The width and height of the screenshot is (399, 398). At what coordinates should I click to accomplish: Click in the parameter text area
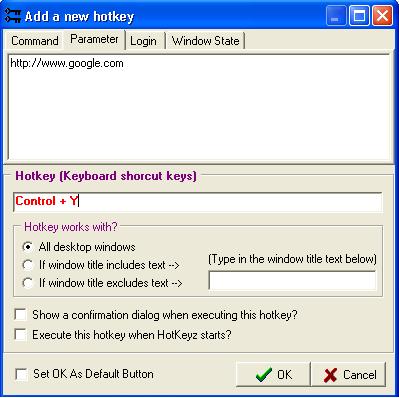[199, 108]
